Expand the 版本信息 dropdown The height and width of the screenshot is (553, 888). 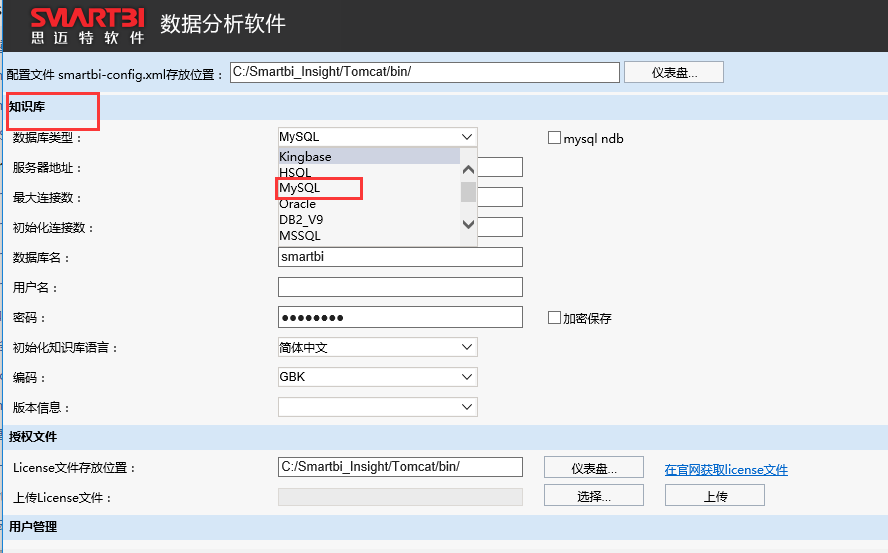pos(378,407)
